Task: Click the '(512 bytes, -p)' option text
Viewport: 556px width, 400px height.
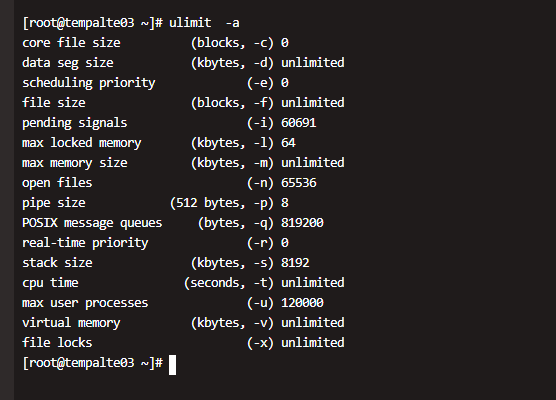Action: 222,203
